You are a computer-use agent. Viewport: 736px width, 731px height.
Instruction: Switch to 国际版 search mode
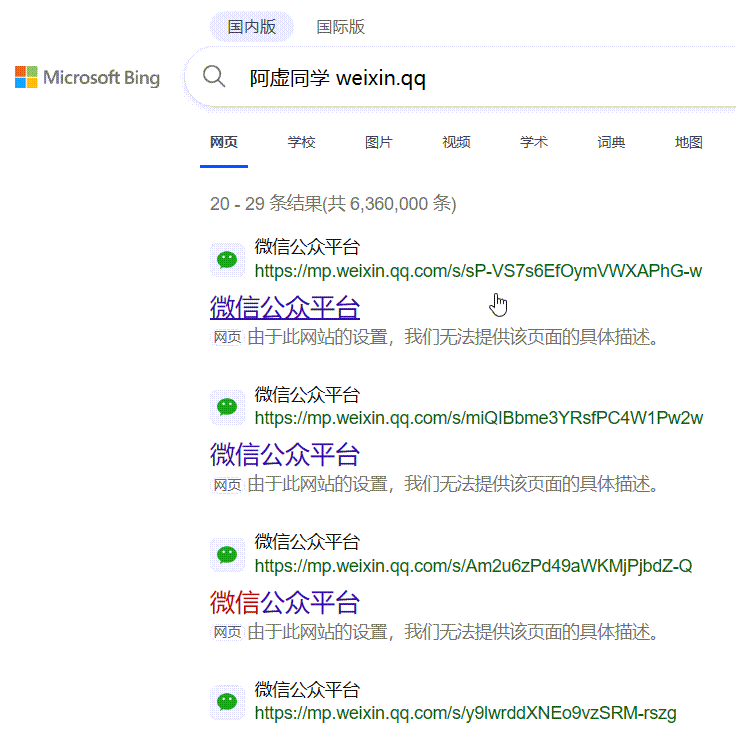tap(340, 27)
